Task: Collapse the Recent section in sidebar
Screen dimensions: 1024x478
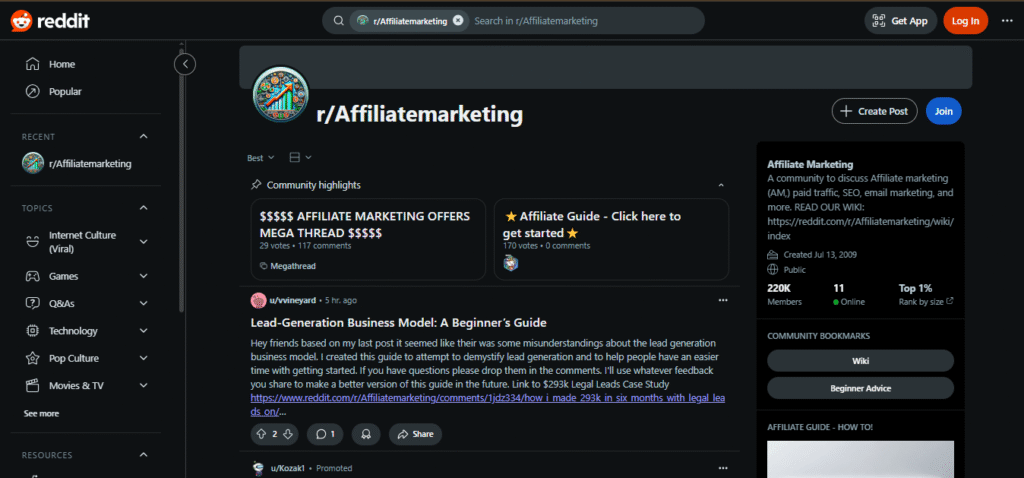Action: pyautogui.click(x=144, y=136)
